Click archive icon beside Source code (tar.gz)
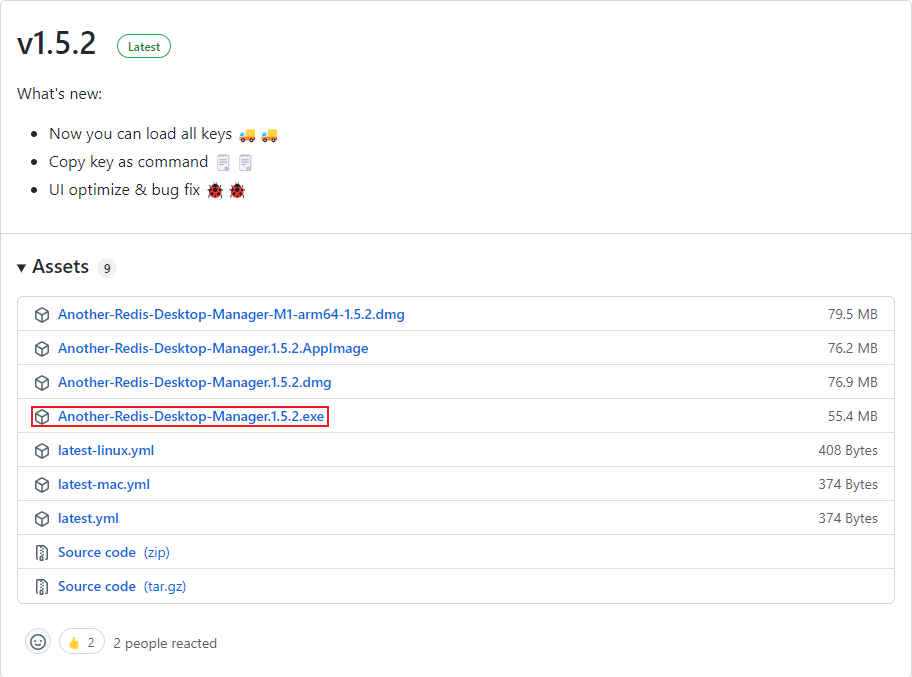912x677 pixels. (42, 587)
